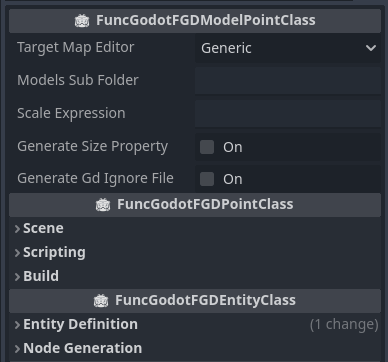
Task: Click the FuncGodotFGDPointClass header icon
Action: (x=103, y=204)
